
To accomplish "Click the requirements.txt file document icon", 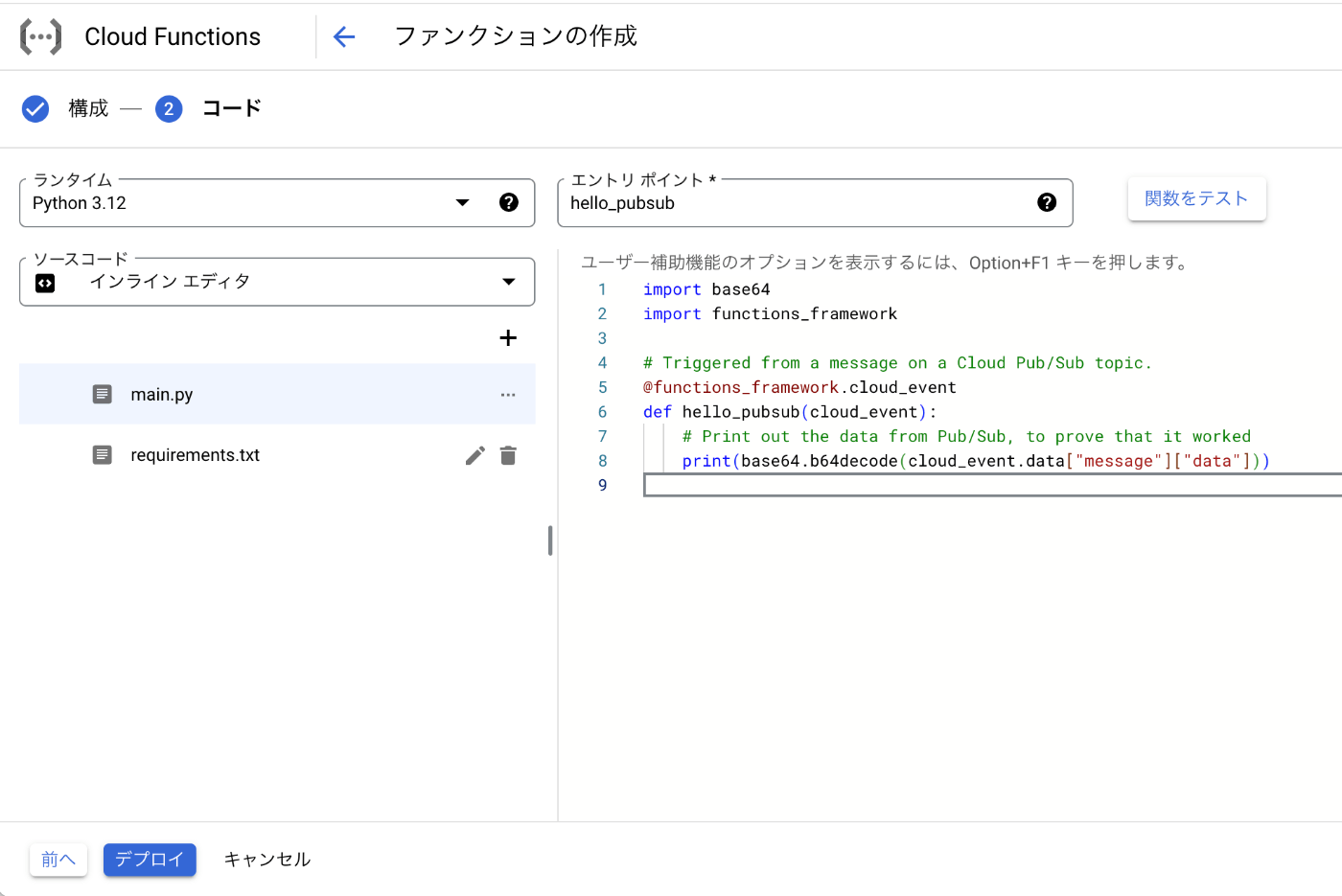I will pyautogui.click(x=103, y=454).
